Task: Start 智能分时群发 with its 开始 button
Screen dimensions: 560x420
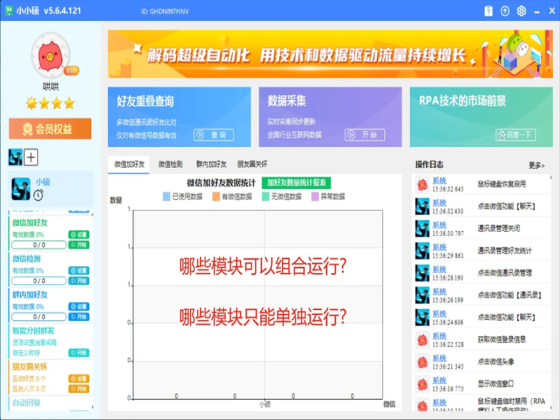Action: click(x=79, y=353)
